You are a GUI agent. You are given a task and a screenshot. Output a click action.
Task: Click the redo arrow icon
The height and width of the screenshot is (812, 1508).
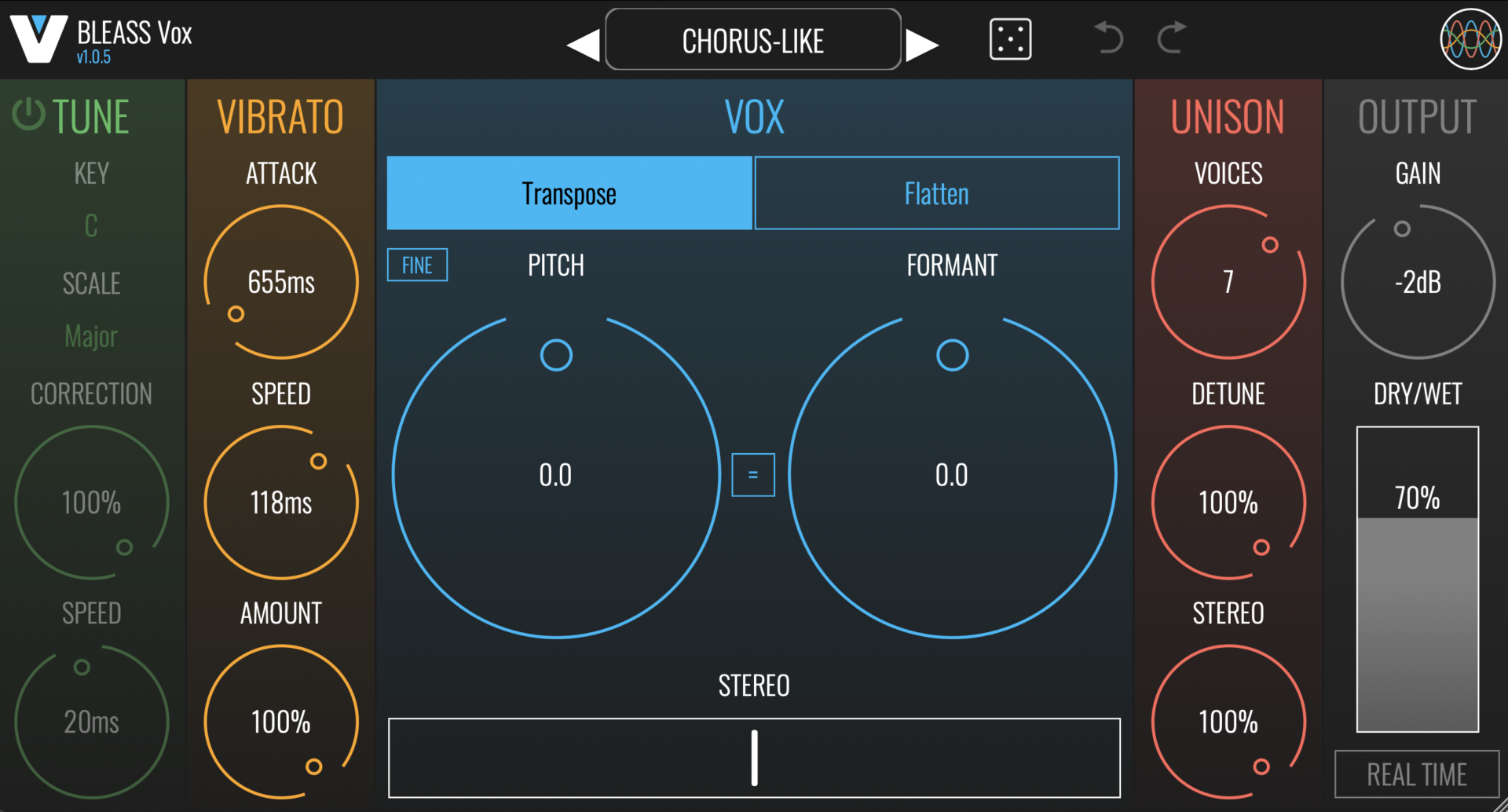[1171, 38]
